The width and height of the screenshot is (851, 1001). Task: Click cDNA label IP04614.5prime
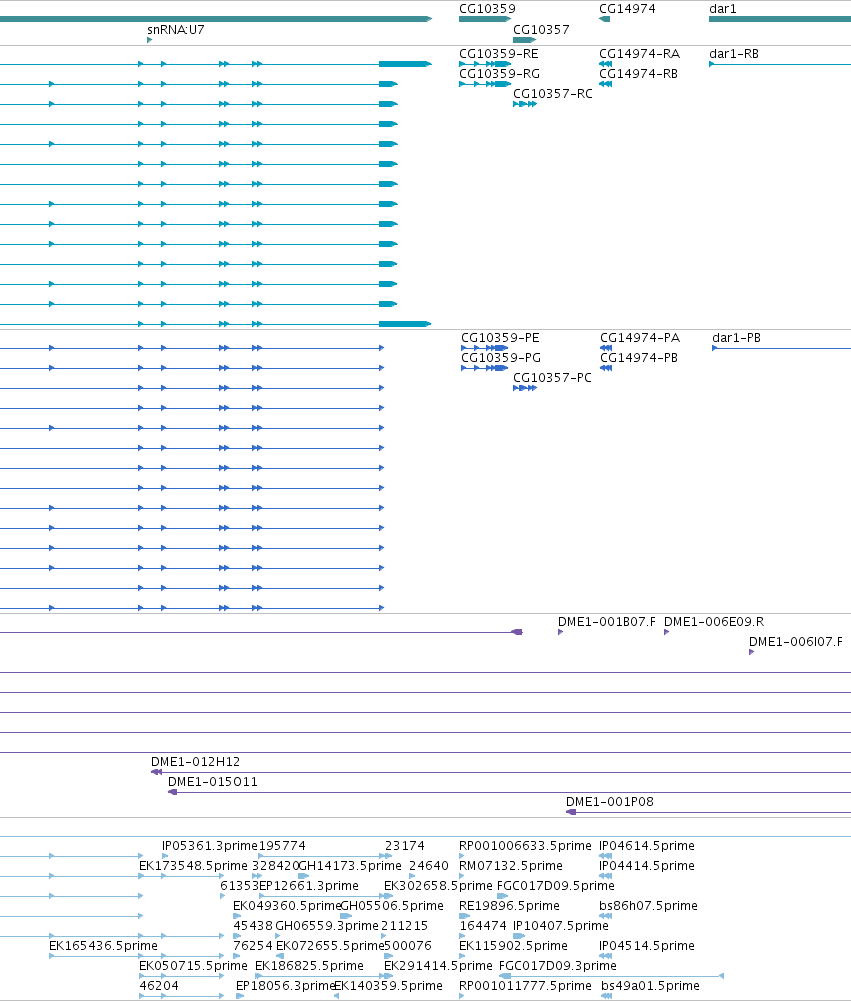[x=647, y=846]
